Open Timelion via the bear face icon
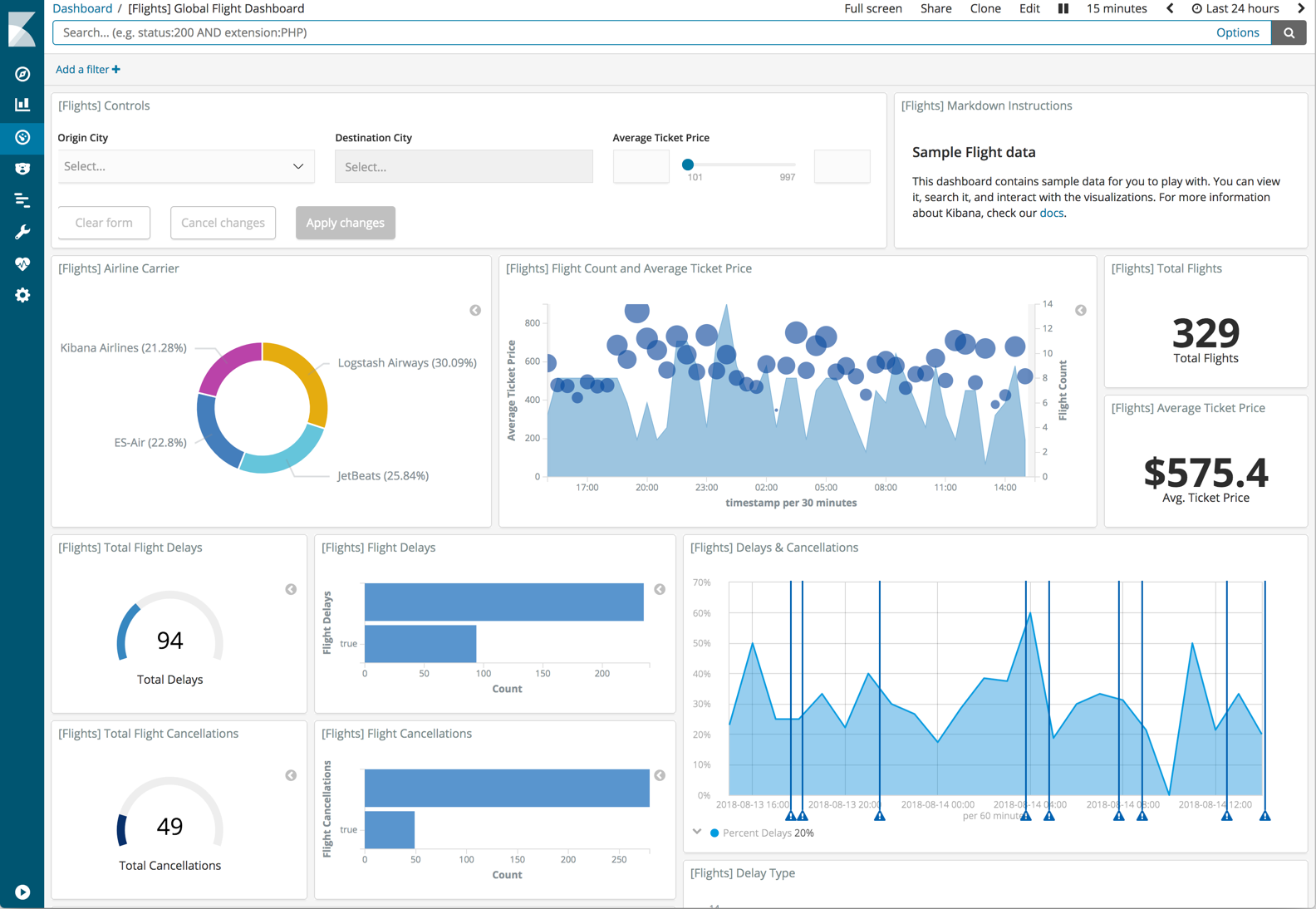The height and width of the screenshot is (909, 1316). 22,169
